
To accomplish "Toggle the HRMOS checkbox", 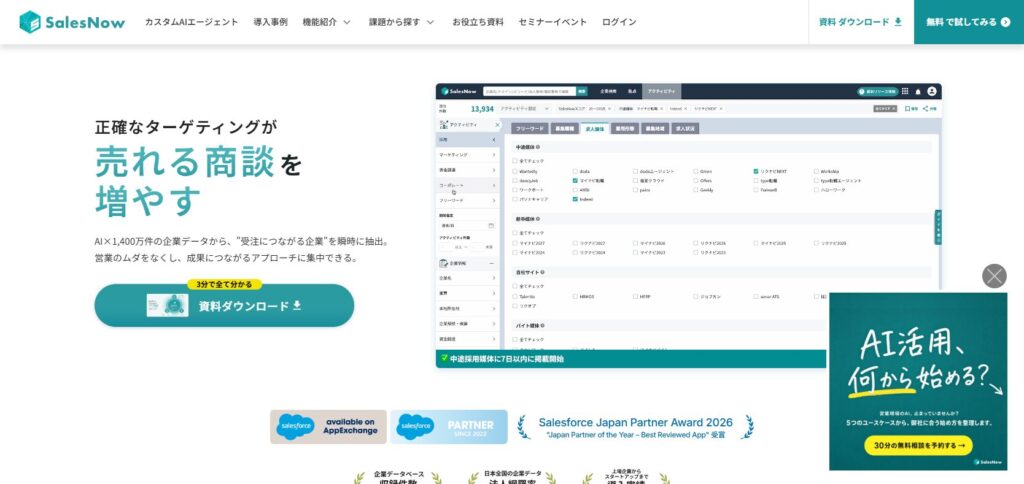I will point(575,297).
